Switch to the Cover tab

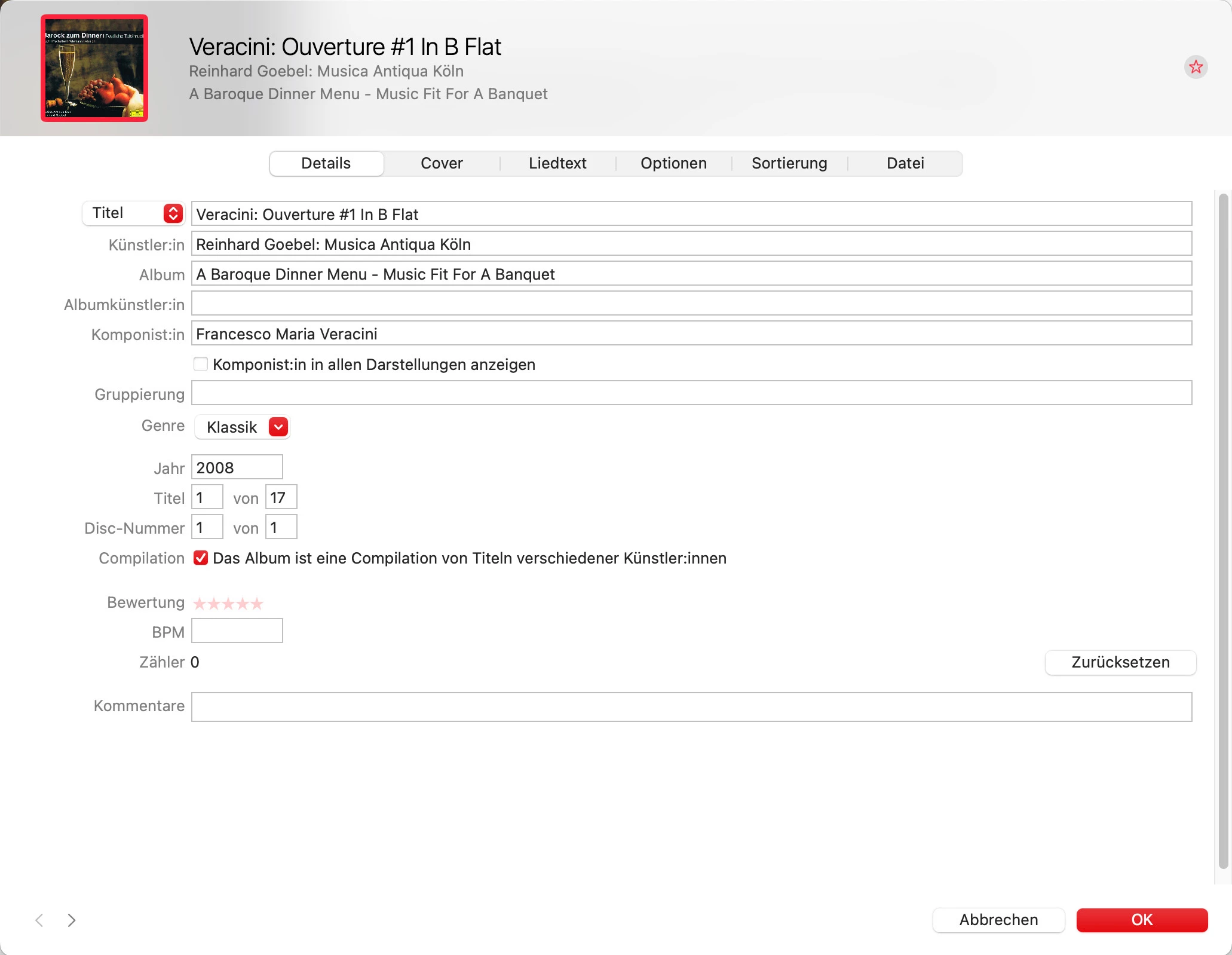pos(442,163)
